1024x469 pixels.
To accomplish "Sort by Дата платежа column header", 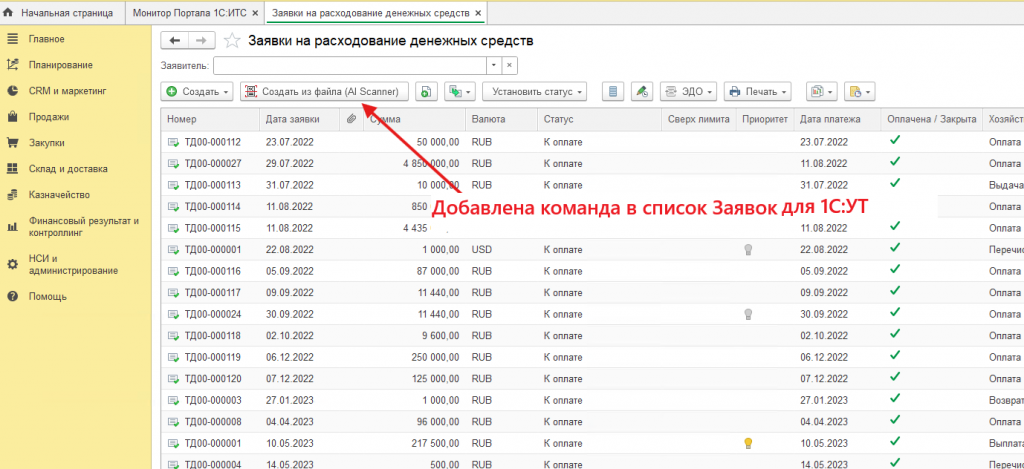I will [x=836, y=119].
